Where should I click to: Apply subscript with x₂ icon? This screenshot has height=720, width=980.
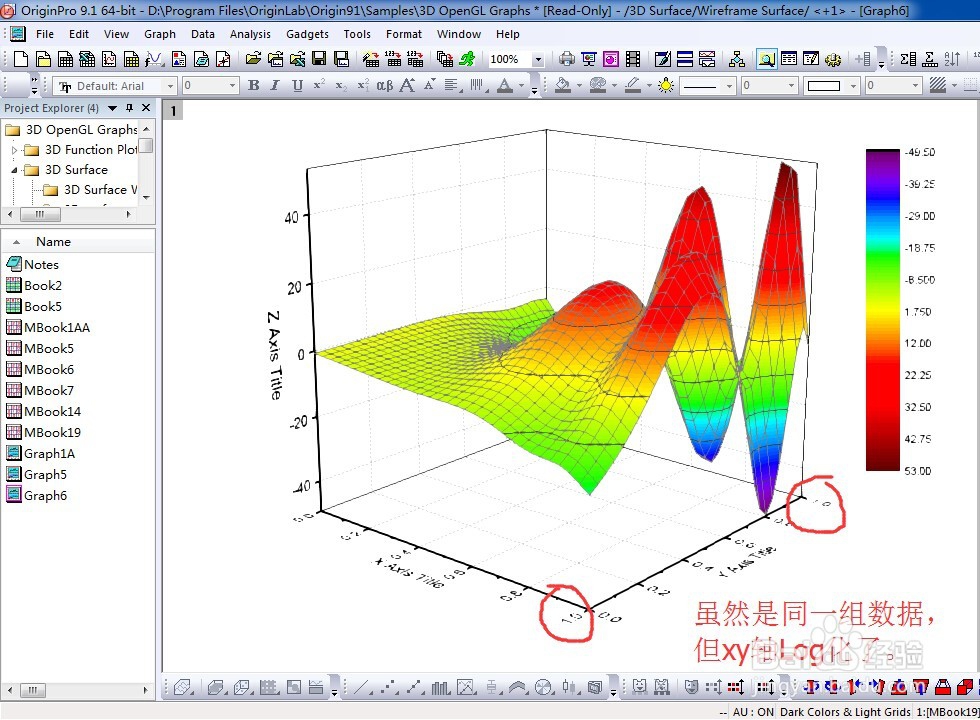point(341,85)
